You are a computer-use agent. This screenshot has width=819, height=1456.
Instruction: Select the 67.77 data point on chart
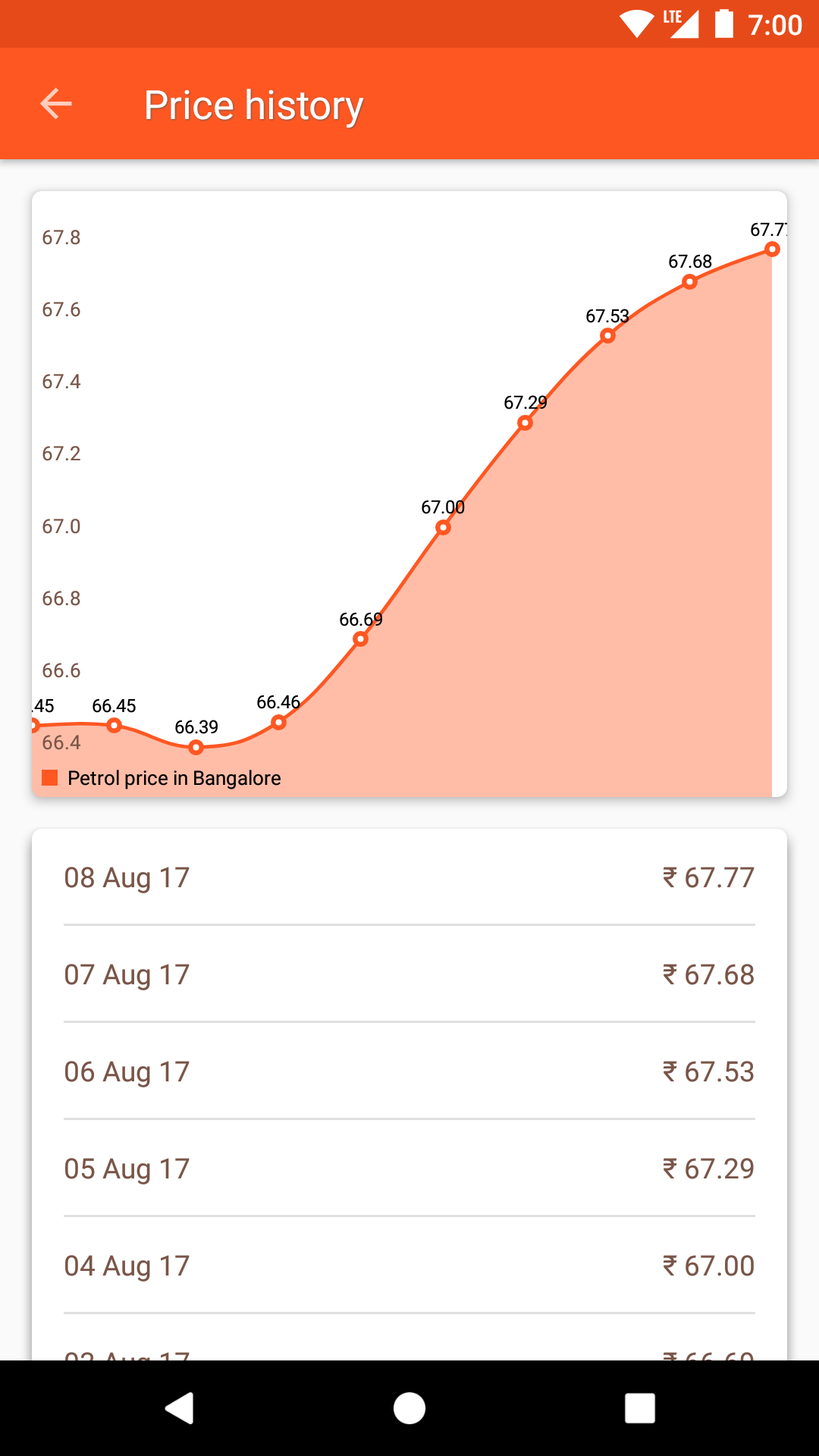click(x=772, y=249)
